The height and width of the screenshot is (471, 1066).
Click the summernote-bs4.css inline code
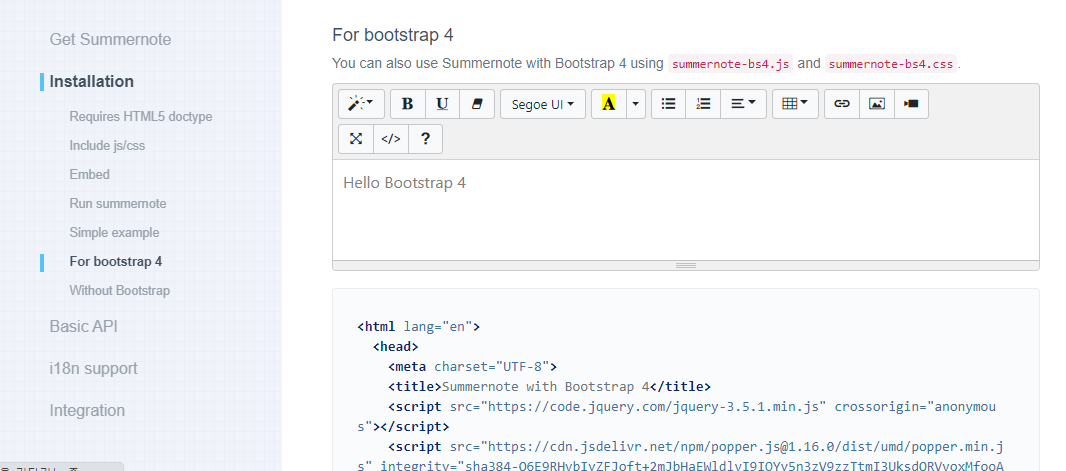click(891, 64)
